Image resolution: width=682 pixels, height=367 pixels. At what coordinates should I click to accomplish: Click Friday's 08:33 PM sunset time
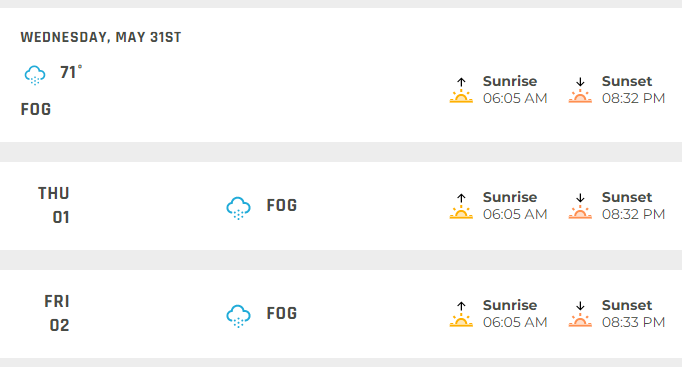coord(633,322)
